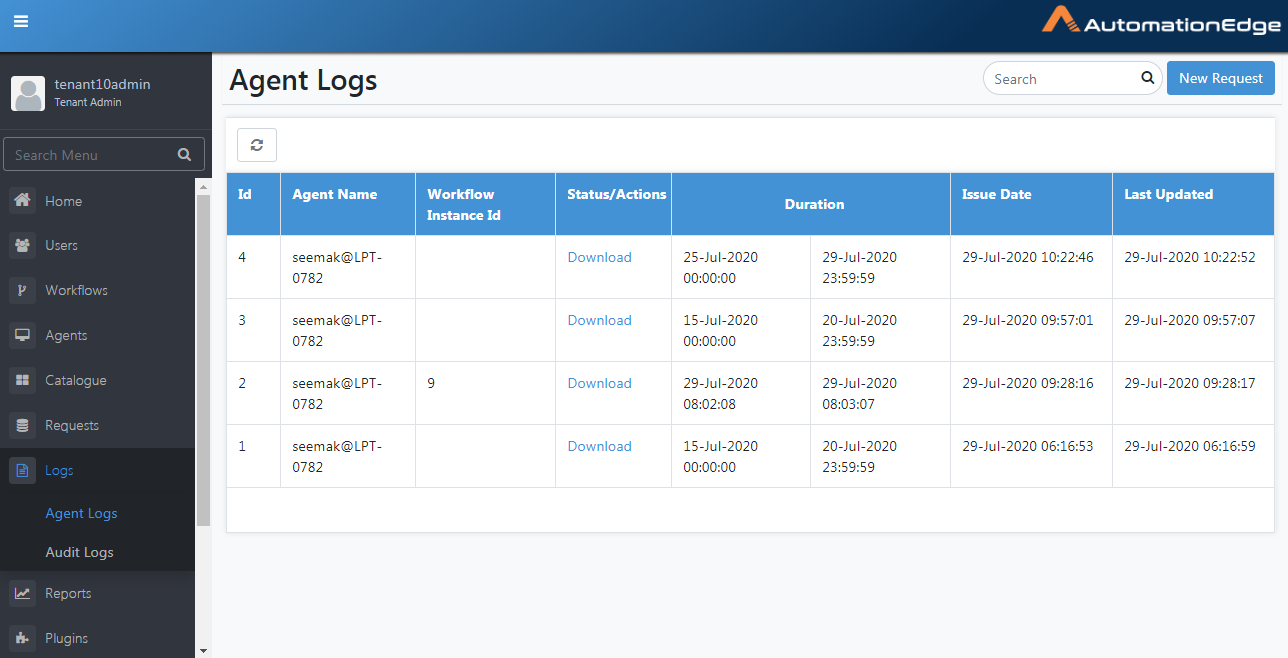Open the Reports menu item
The image size is (1288, 658).
coord(98,593)
